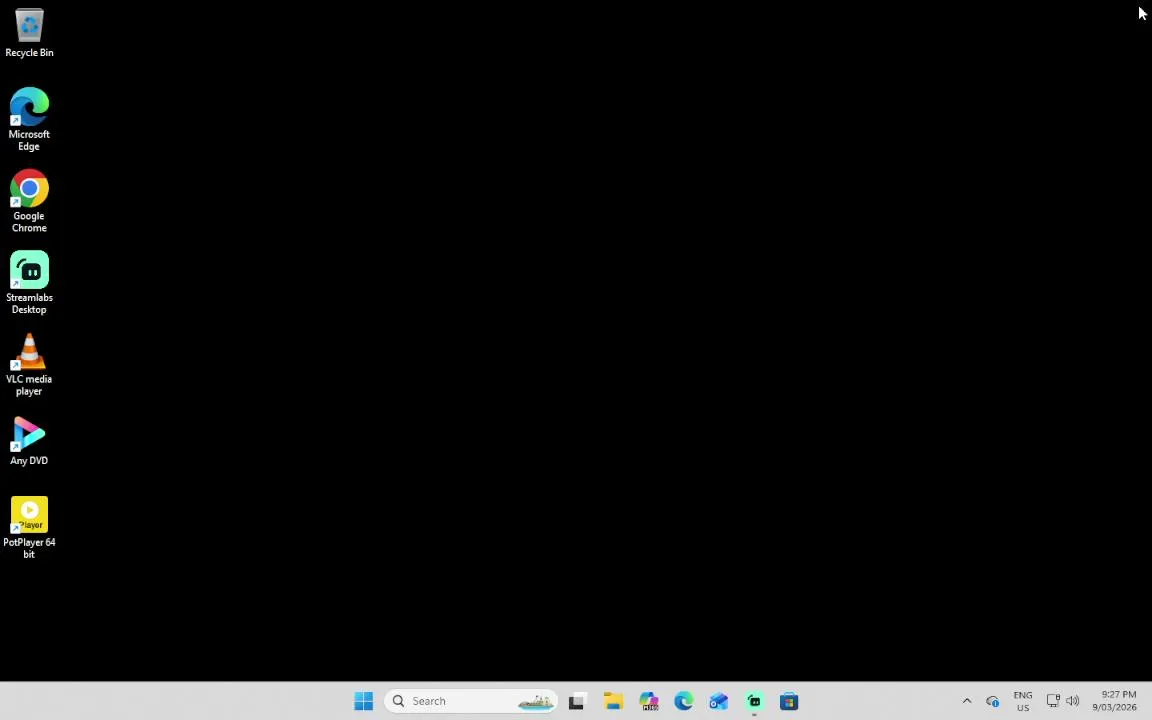Select the PotPlayer 64 bit shortcut

coord(29,527)
